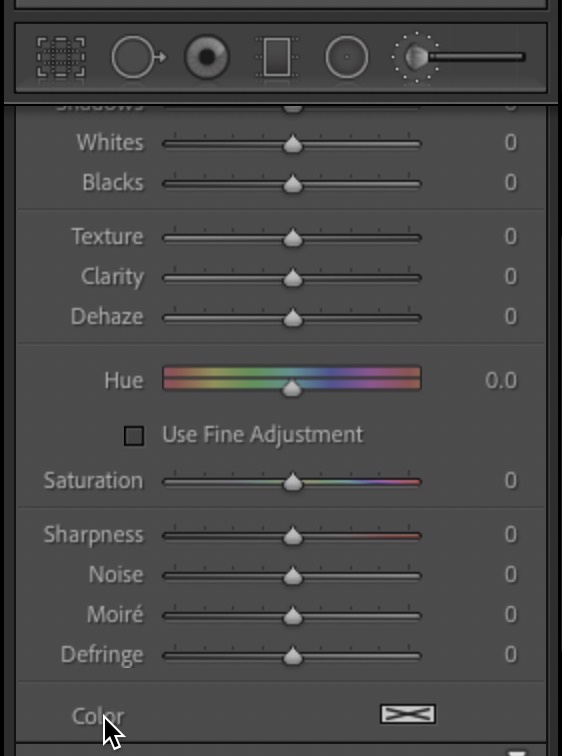Activate the Red Eye Correction tool
Screen dimensions: 562x756
tap(207, 57)
